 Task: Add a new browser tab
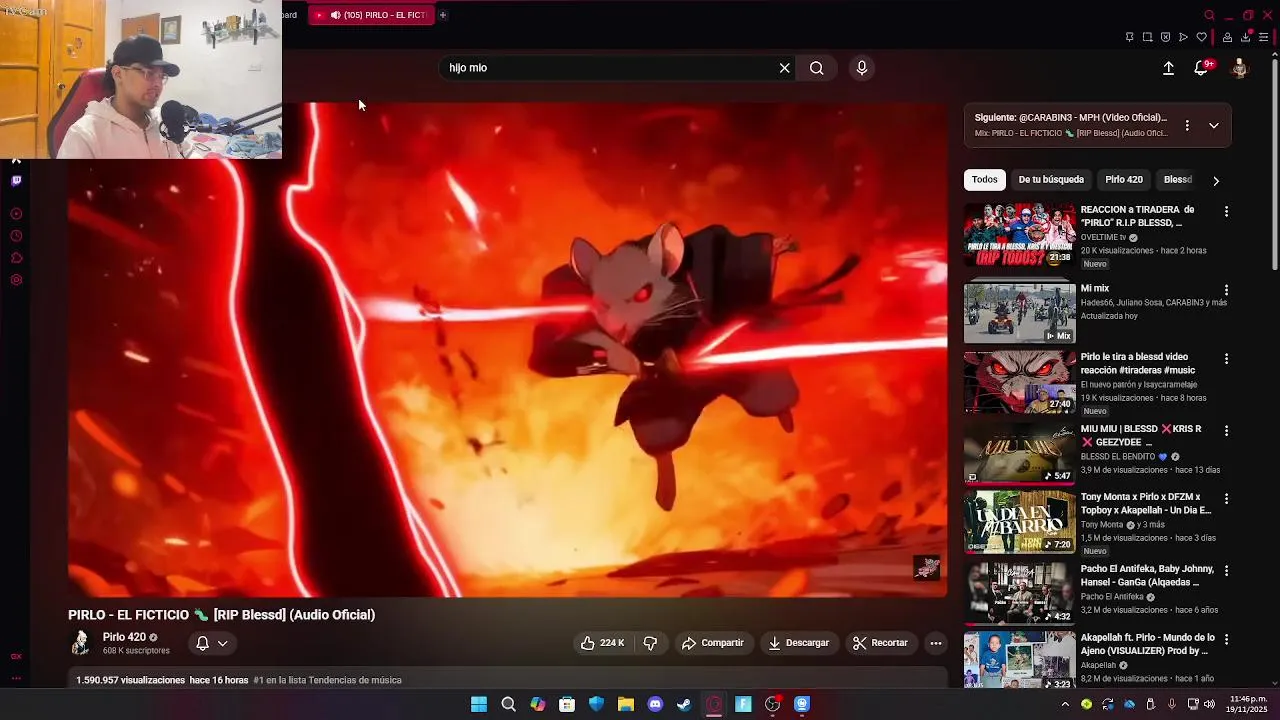point(442,15)
